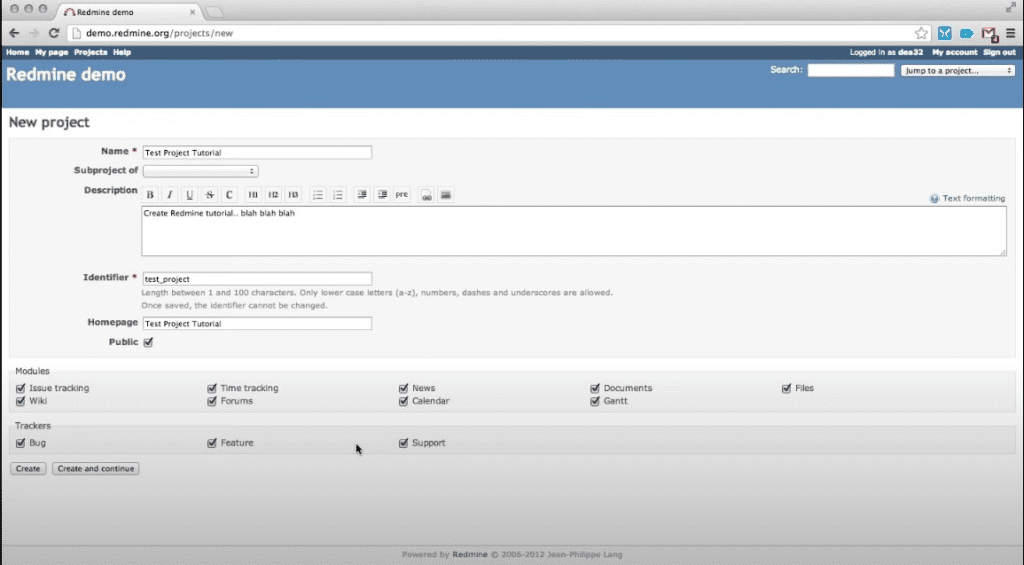Uncheck the Gantt module
The height and width of the screenshot is (565, 1024).
point(595,401)
